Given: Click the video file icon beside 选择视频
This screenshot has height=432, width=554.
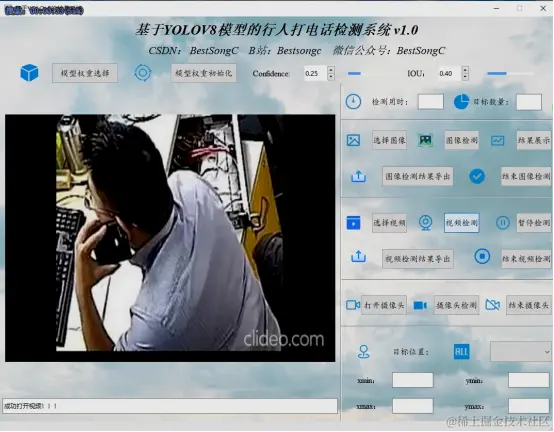Looking at the screenshot, I should [353, 223].
